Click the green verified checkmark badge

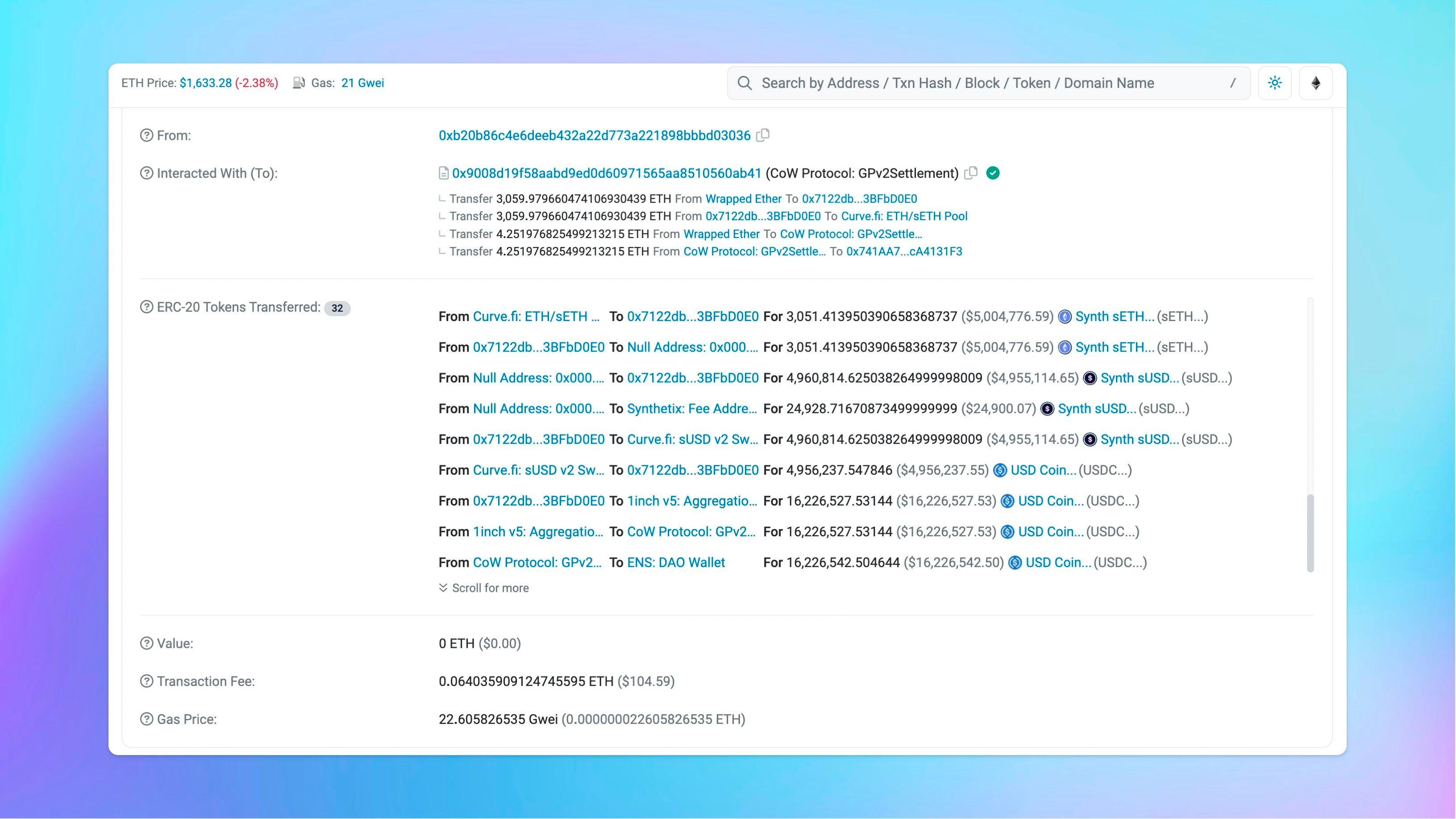pos(993,173)
